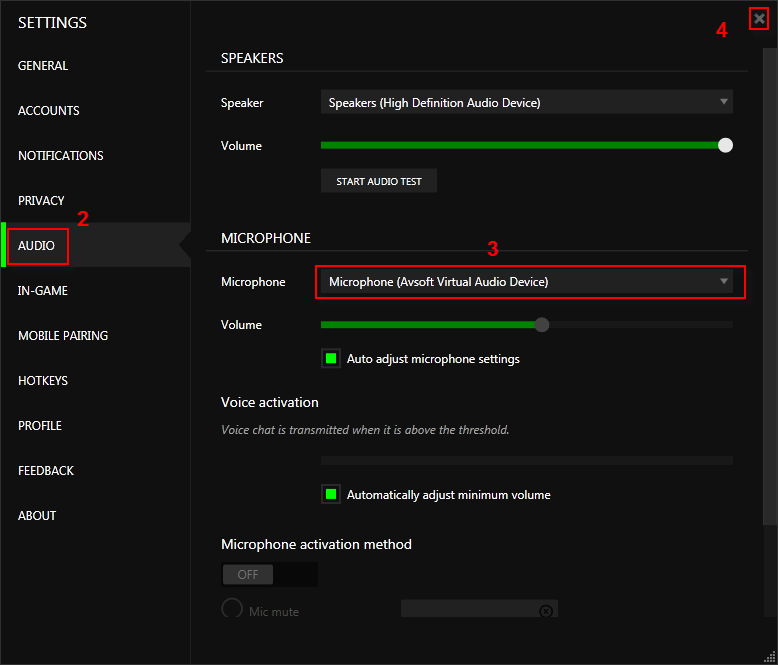
Task: Click the vertical scrollbar on the right
Action: [770, 286]
